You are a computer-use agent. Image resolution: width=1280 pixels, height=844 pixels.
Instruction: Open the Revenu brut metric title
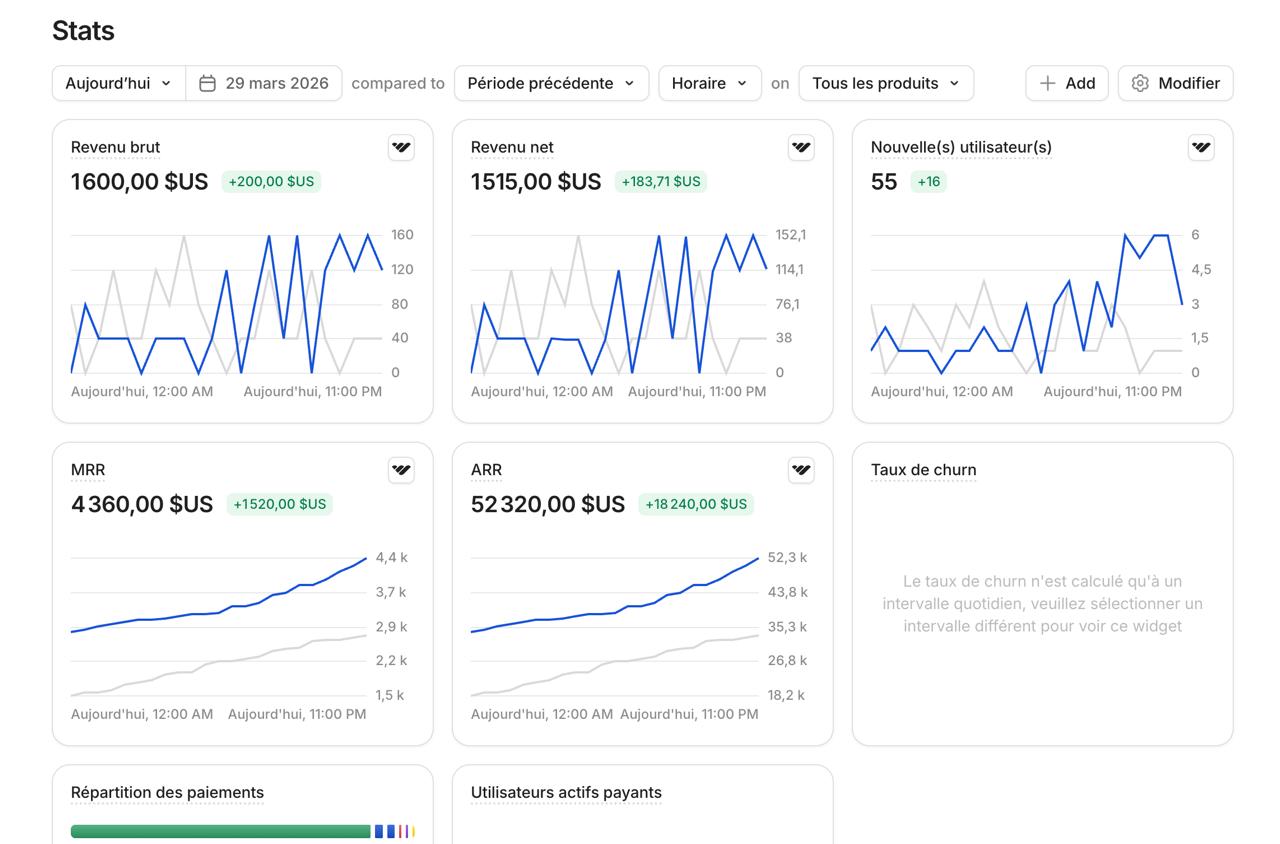tap(115, 148)
